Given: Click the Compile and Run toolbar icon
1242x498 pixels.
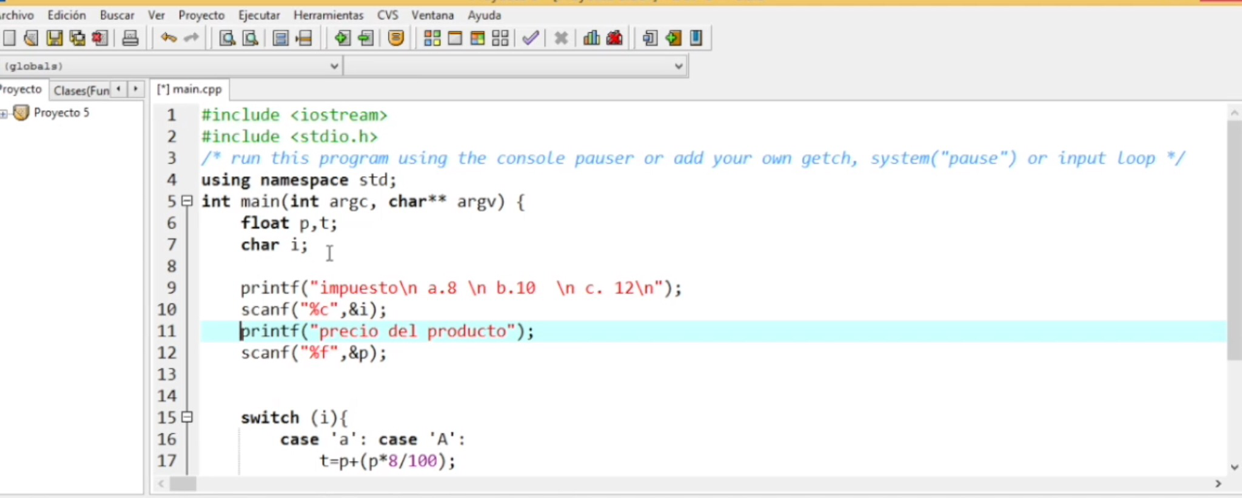Looking at the screenshot, I should pos(477,38).
